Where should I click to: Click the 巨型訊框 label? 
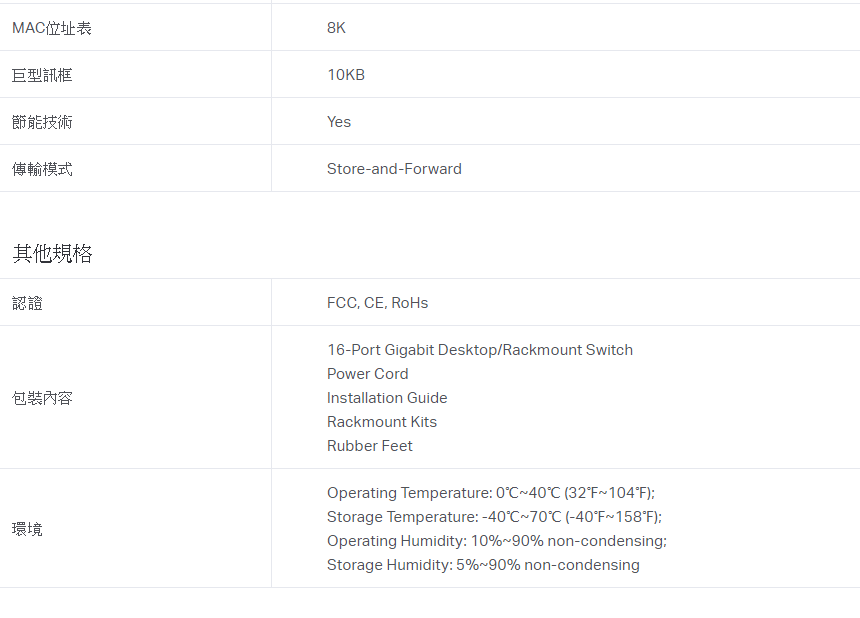pyautogui.click(x=42, y=75)
